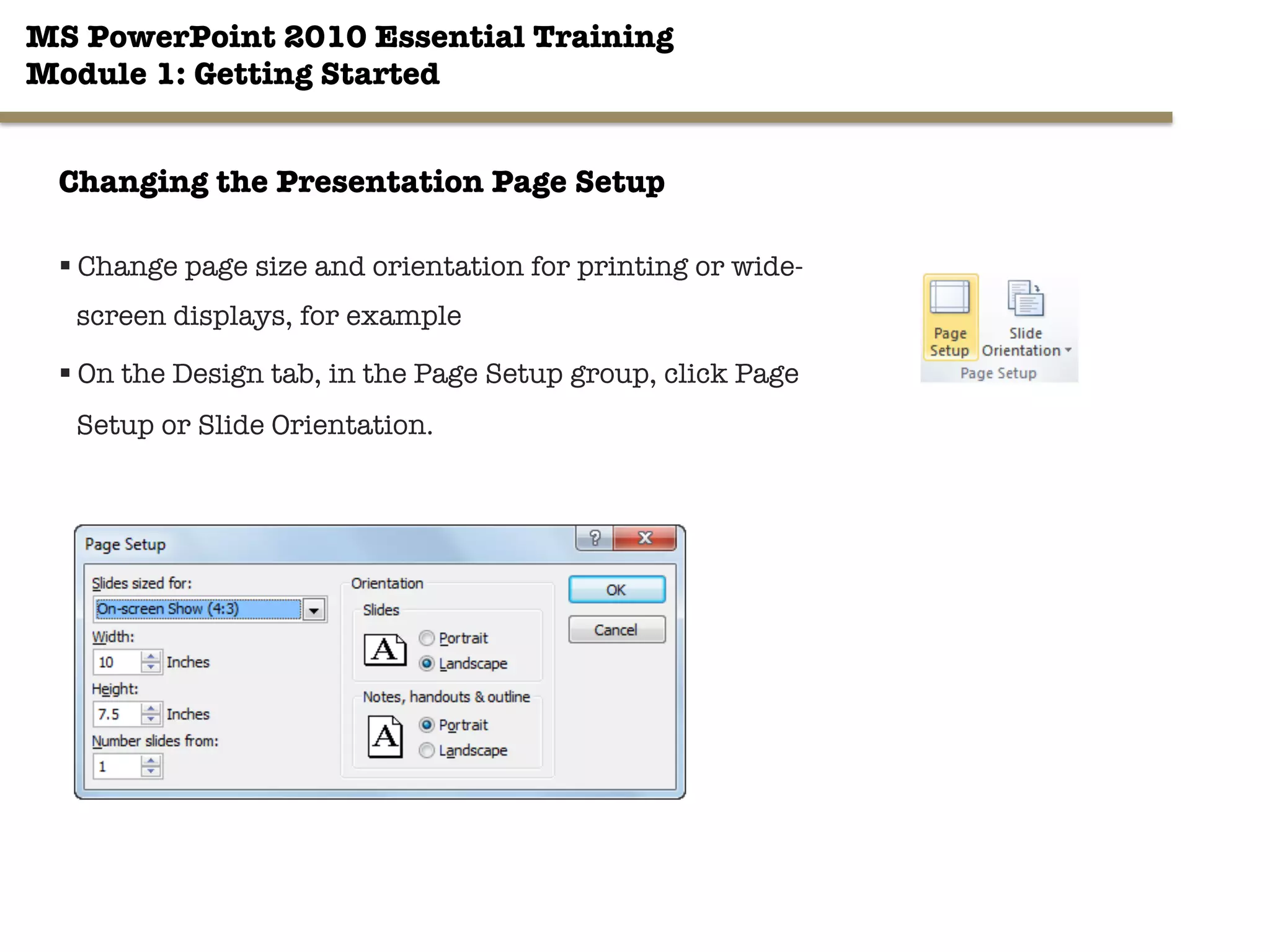Decrease the Height spinner value
The height and width of the screenshot is (952, 1270).
point(151,720)
